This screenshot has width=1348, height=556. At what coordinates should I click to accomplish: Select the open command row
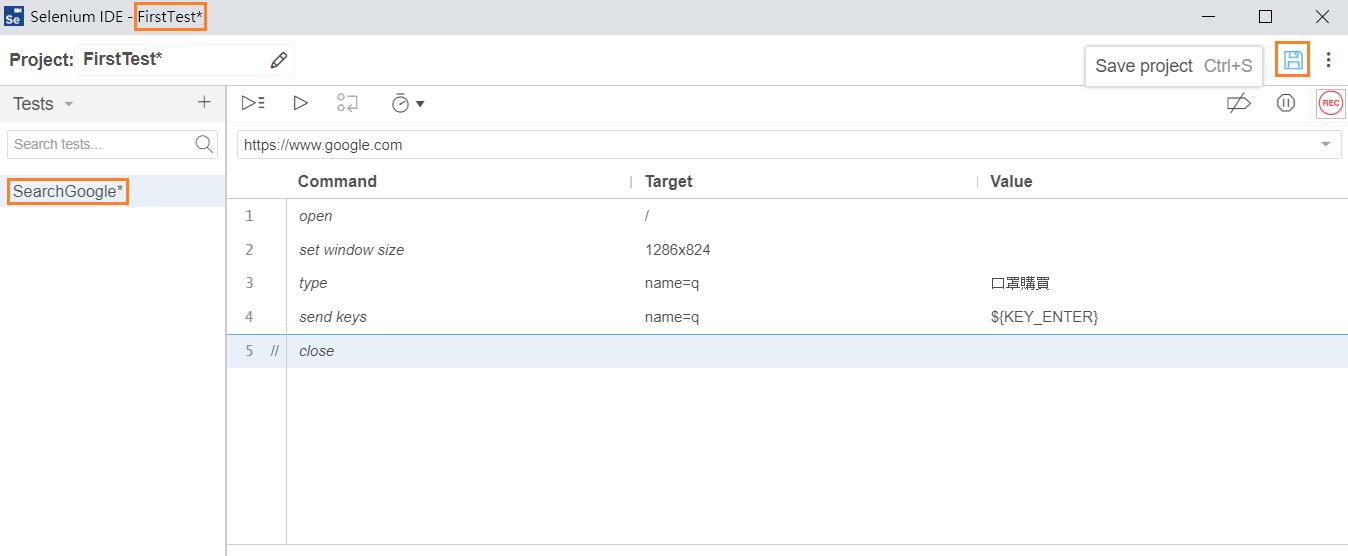click(787, 216)
